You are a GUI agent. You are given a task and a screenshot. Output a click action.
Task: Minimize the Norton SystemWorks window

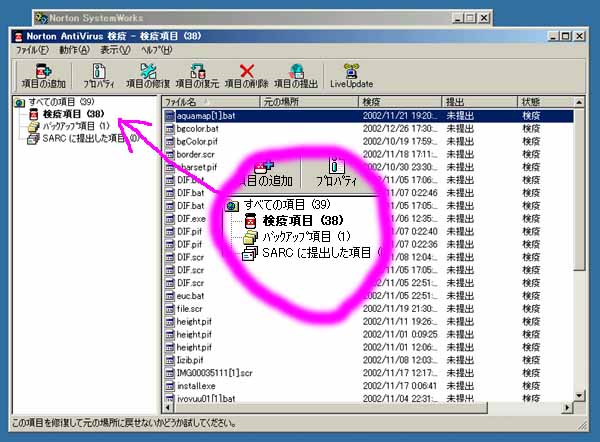tap(458, 18)
